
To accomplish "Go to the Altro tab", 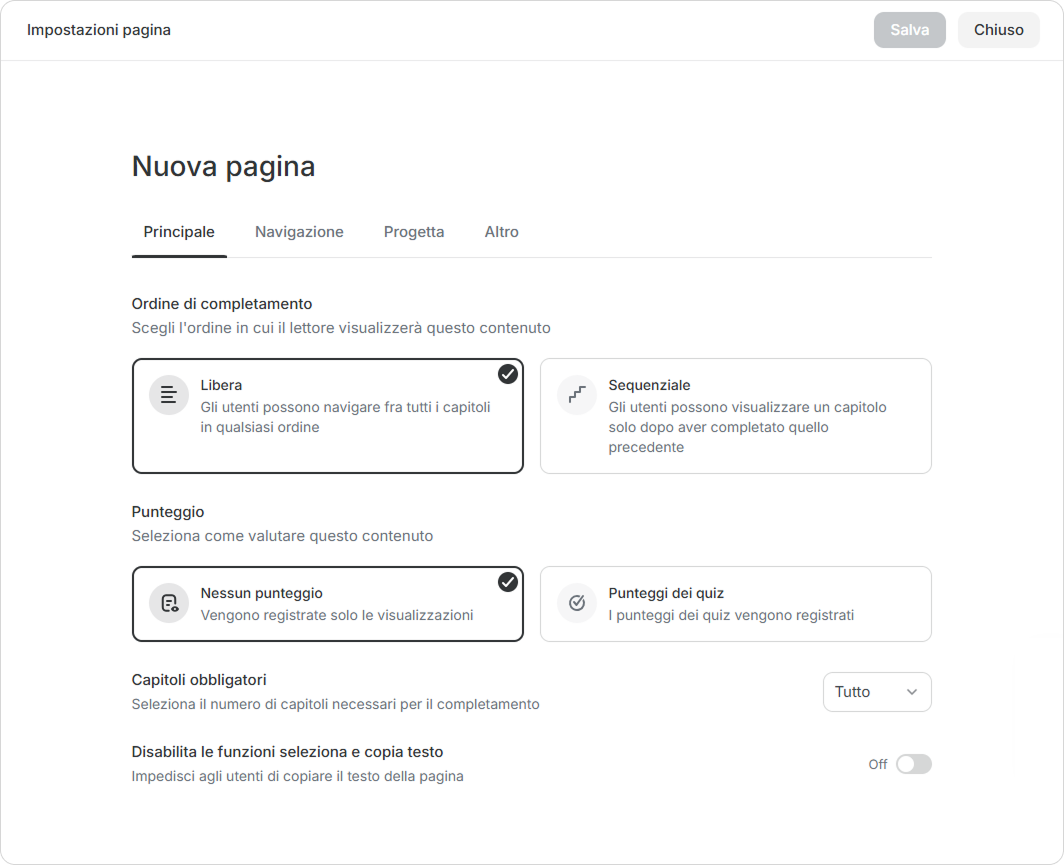I will (x=501, y=232).
